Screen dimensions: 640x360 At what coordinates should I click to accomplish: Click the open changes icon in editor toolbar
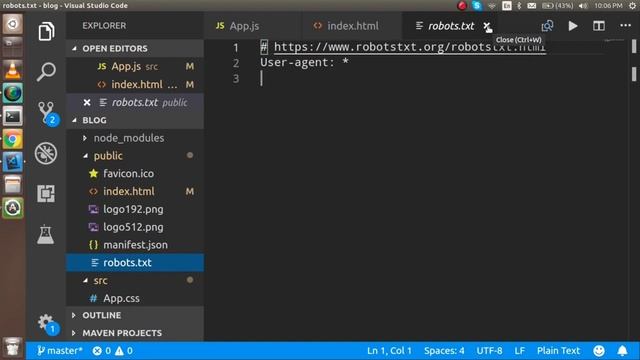point(547,26)
